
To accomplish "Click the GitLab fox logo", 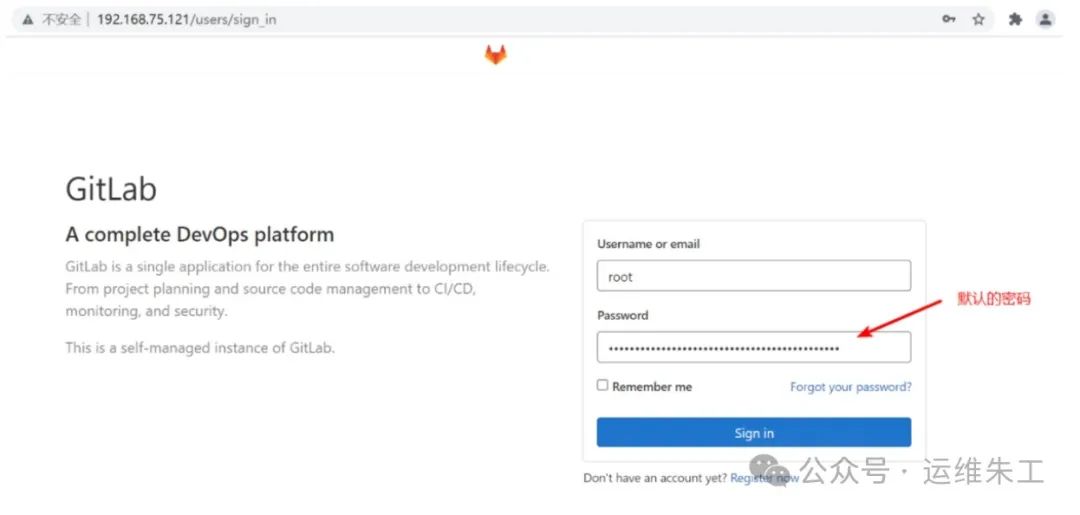I will tap(495, 55).
